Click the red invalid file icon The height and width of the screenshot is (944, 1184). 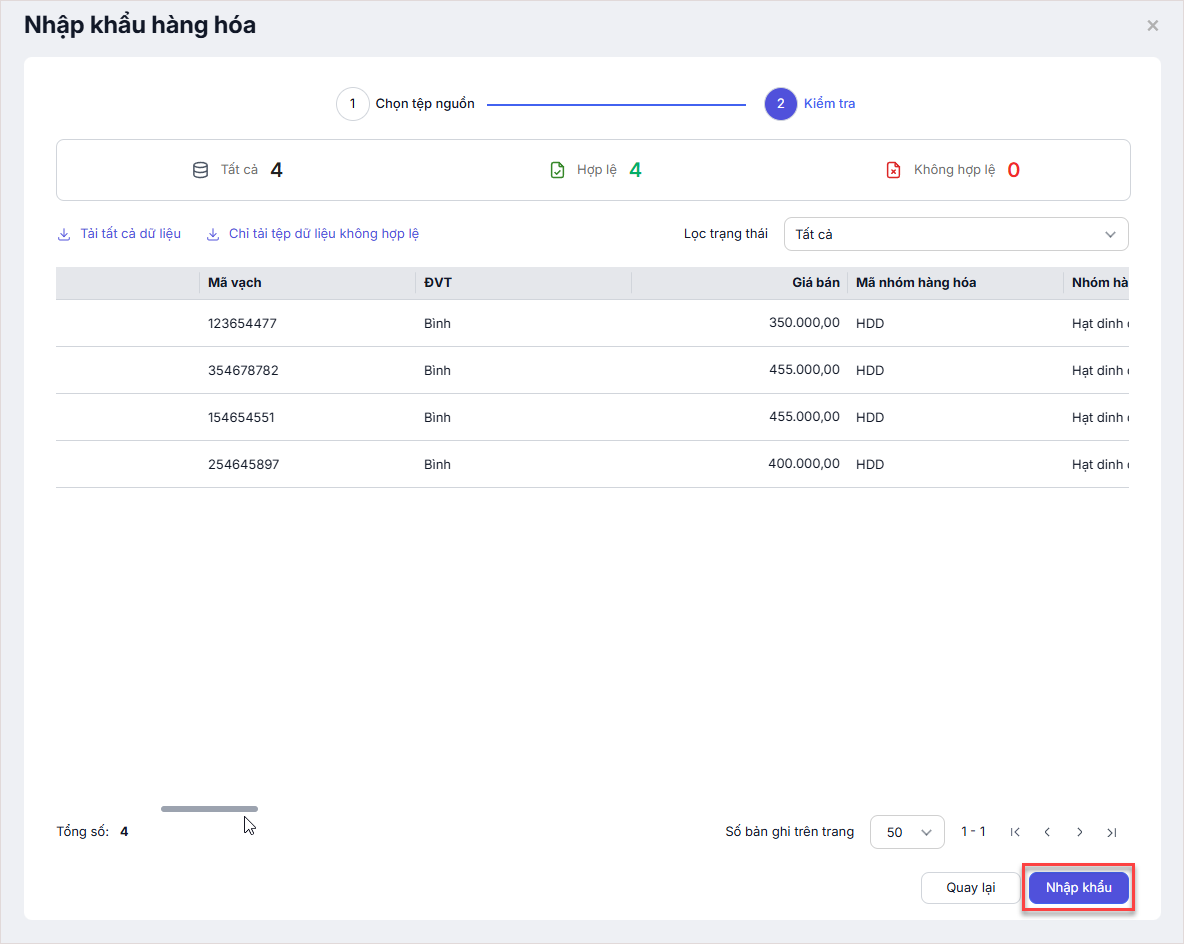click(x=893, y=170)
